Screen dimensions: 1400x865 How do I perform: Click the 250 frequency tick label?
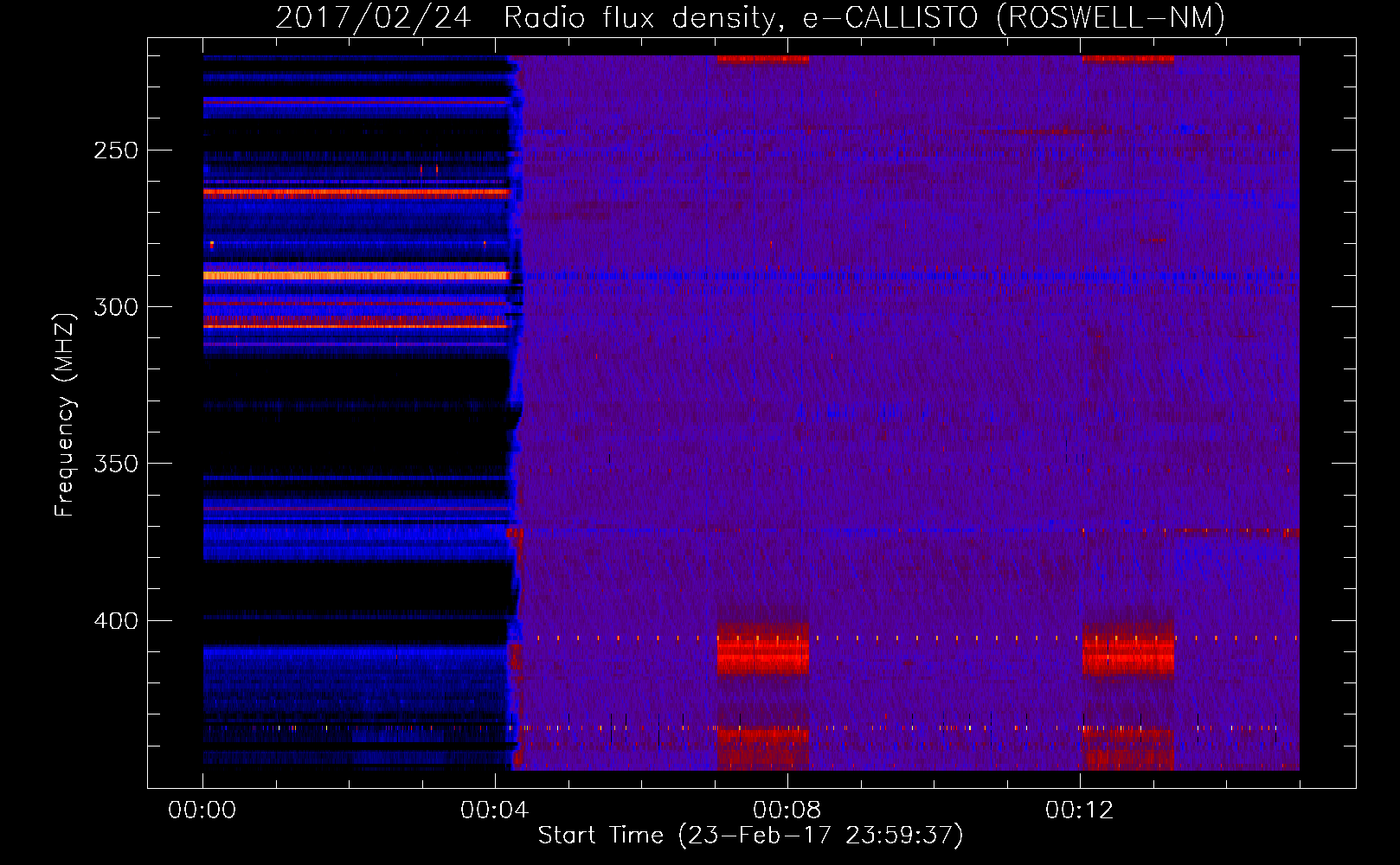coord(115,151)
